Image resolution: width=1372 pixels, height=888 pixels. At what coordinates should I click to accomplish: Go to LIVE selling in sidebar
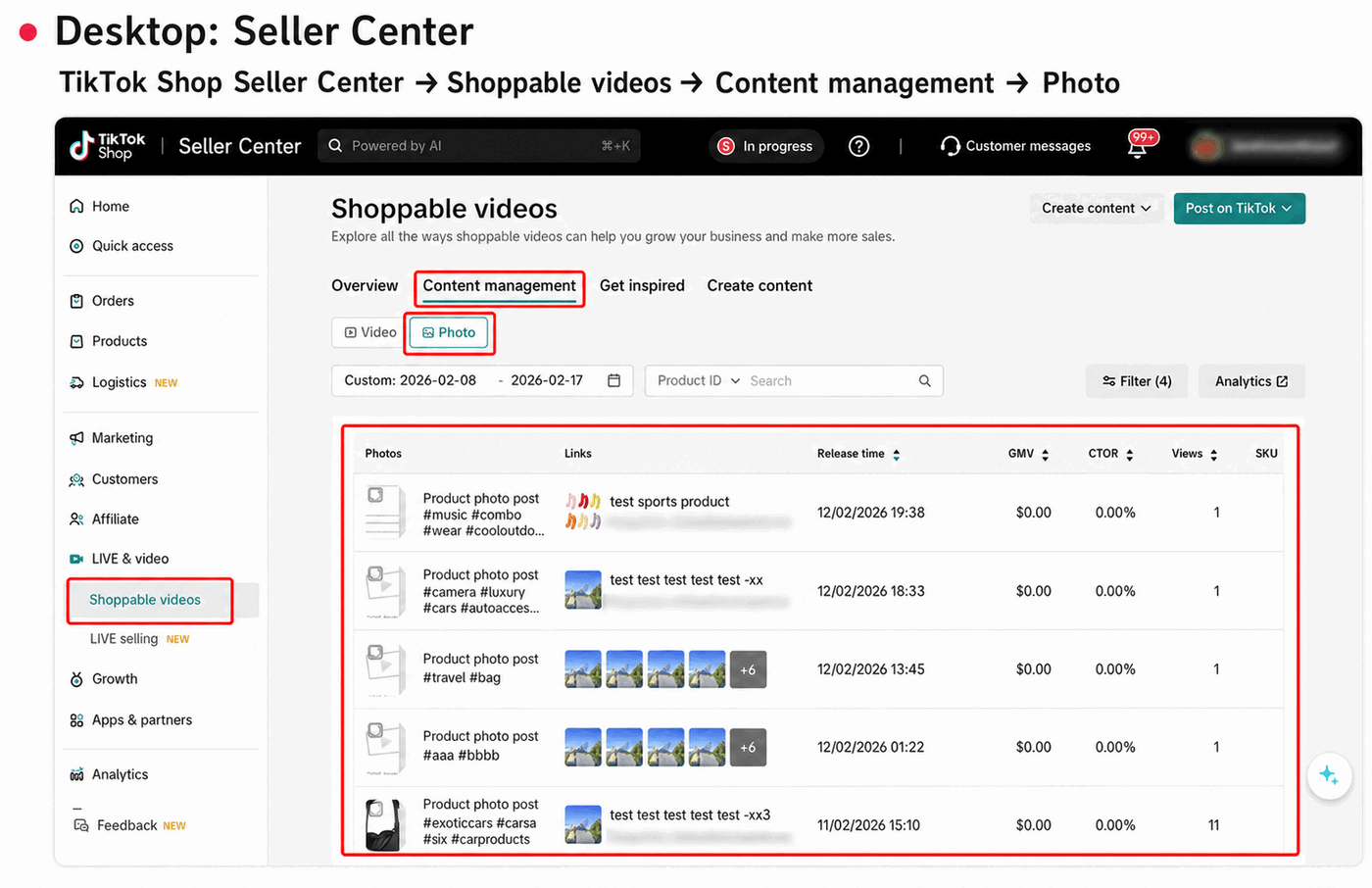tap(123, 639)
